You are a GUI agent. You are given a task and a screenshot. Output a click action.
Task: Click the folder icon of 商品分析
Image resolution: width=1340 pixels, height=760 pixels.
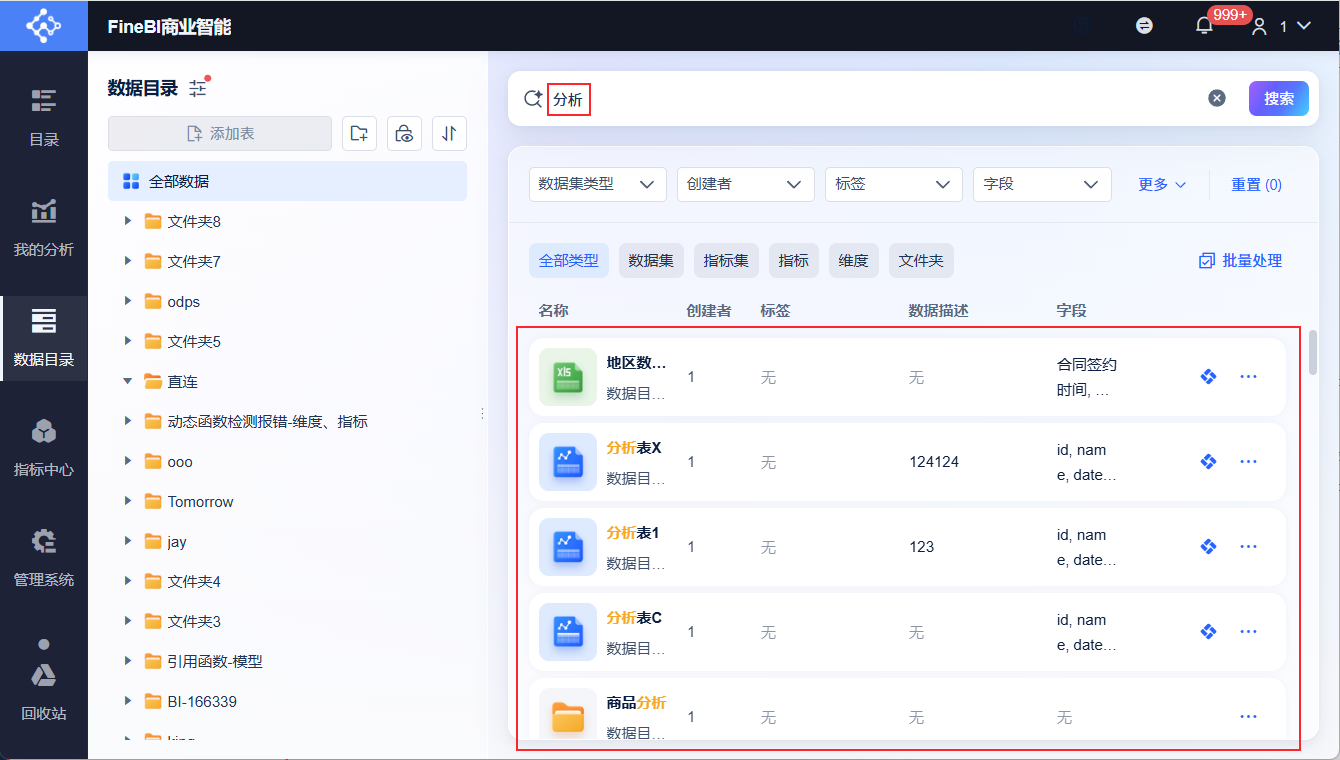point(568,716)
